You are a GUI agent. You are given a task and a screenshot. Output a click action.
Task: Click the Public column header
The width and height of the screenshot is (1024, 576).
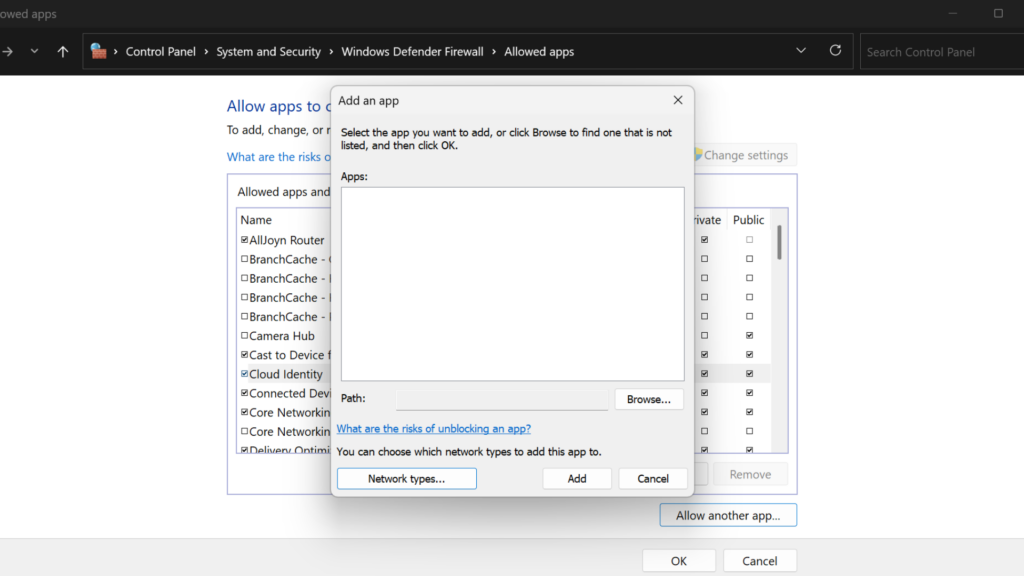pos(748,220)
